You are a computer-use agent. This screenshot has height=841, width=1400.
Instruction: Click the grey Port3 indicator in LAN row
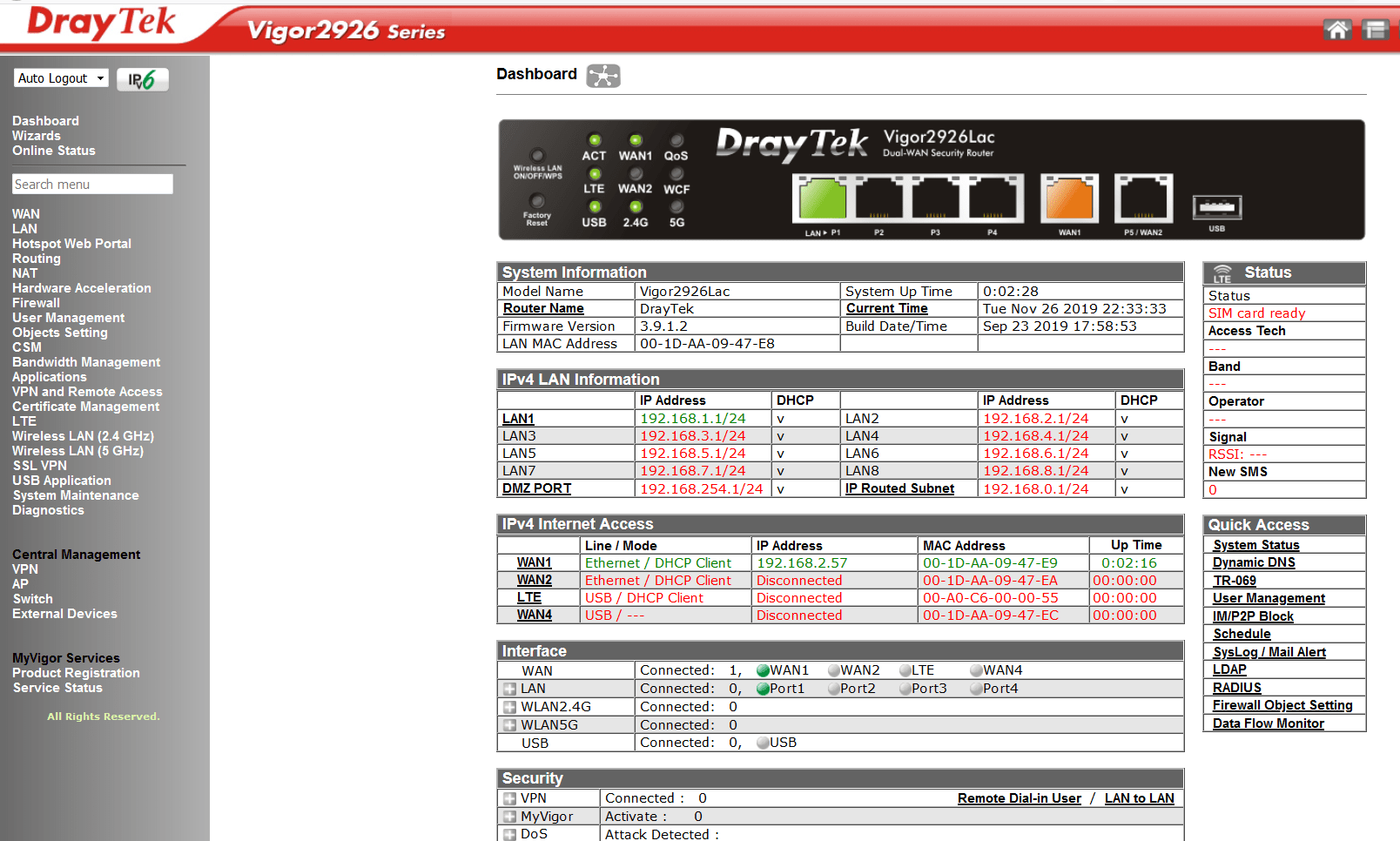905,689
